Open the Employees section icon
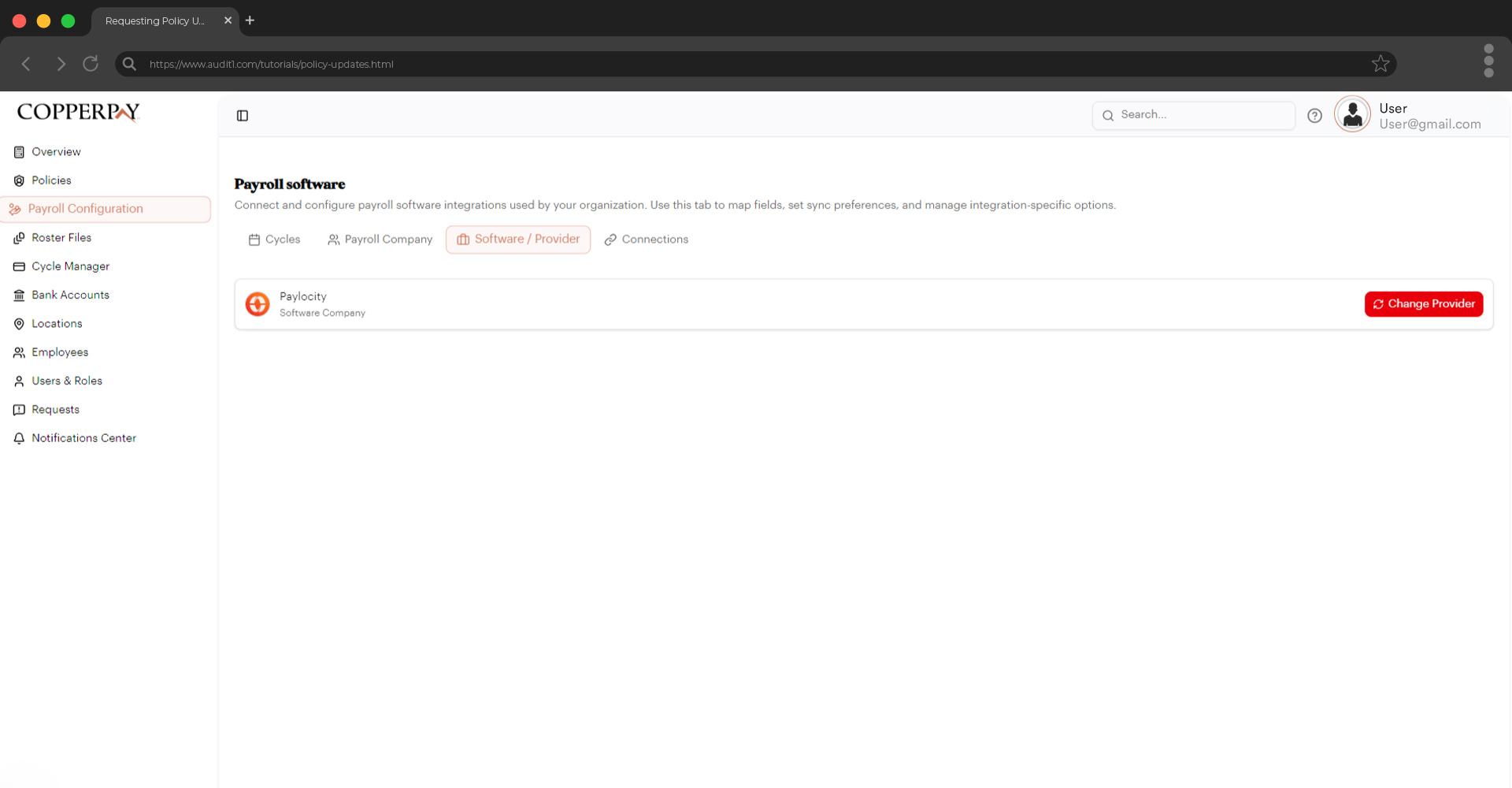 pyautogui.click(x=19, y=352)
